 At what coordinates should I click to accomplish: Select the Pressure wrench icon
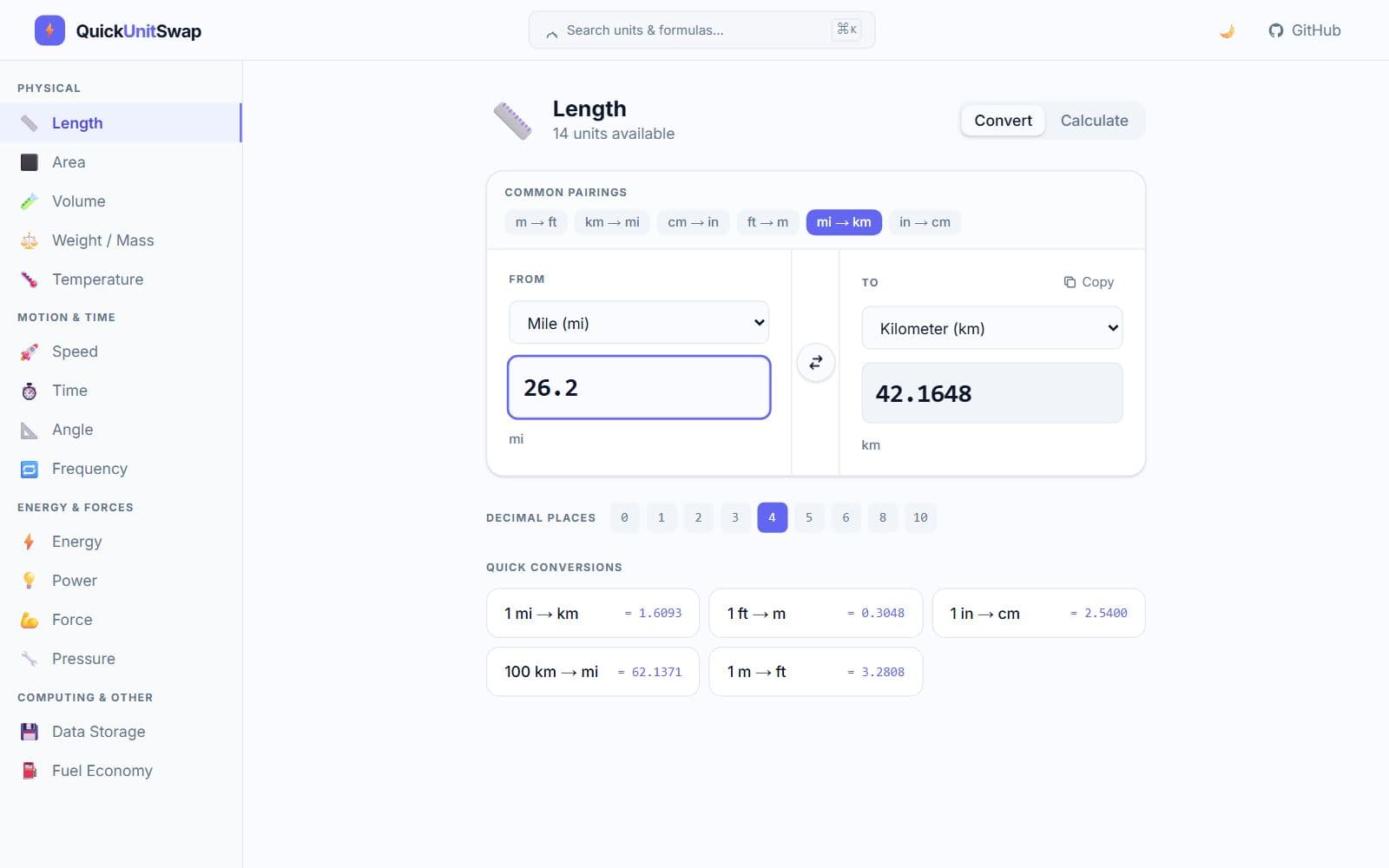pos(30,659)
